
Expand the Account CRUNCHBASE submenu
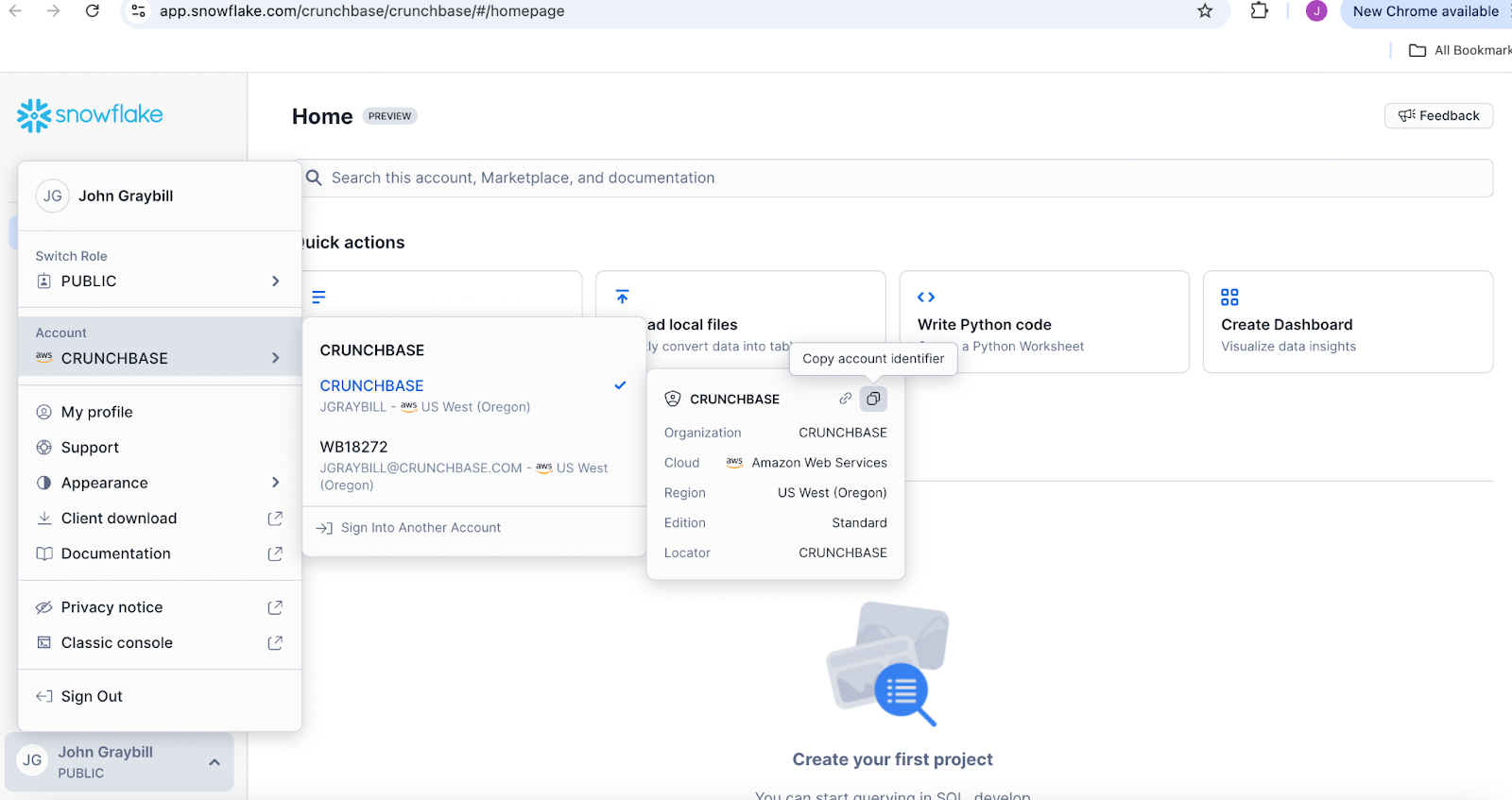pyautogui.click(x=160, y=347)
